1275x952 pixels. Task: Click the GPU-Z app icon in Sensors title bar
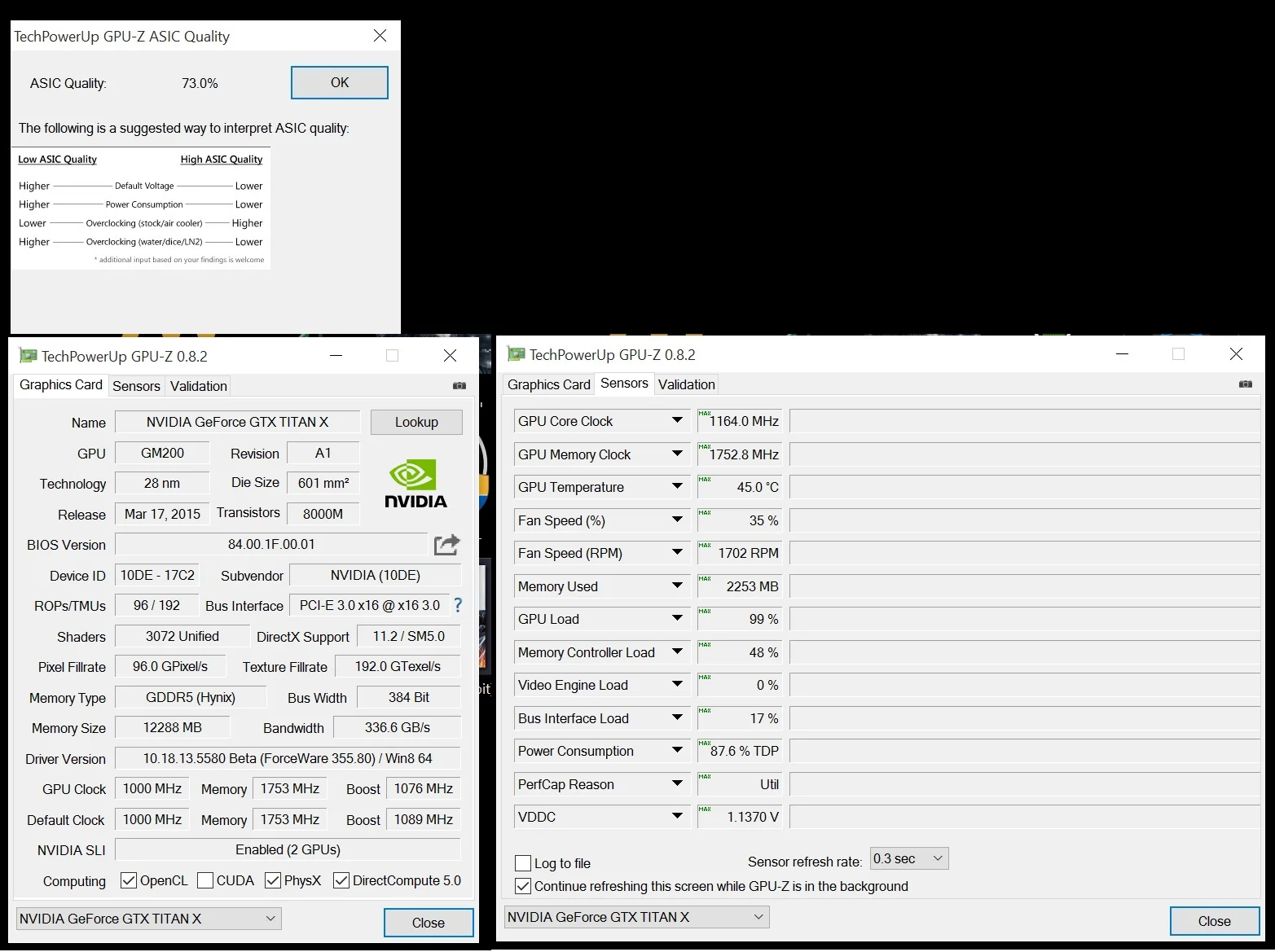coord(516,354)
